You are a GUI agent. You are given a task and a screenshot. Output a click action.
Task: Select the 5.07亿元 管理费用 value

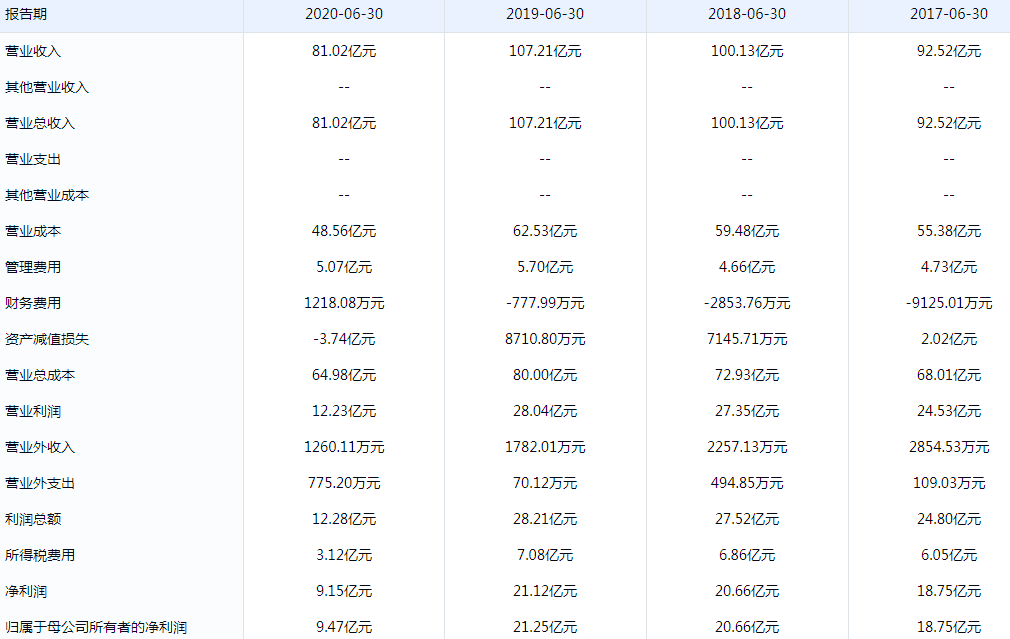[x=344, y=267]
